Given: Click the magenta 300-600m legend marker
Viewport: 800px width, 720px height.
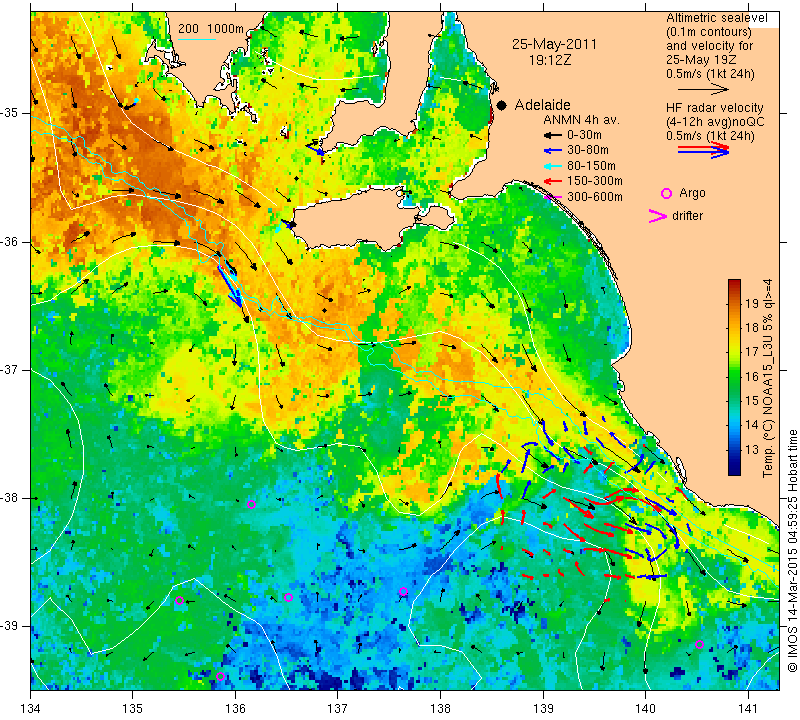Looking at the screenshot, I should [x=553, y=197].
